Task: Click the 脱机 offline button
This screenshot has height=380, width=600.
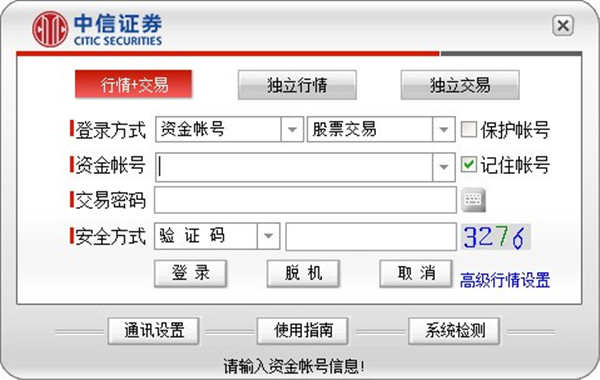Action: tap(303, 273)
